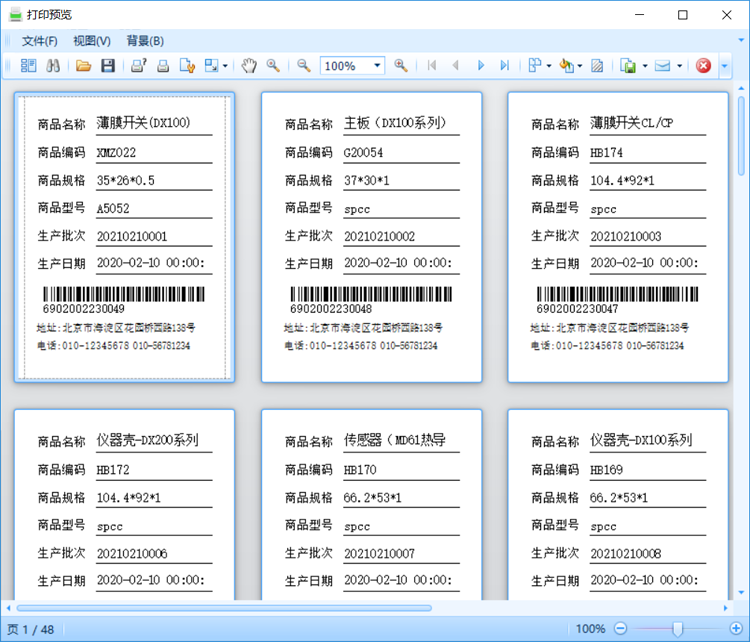750x642 pixels.
Task: Open a file with the folder icon
Action: tap(83, 66)
